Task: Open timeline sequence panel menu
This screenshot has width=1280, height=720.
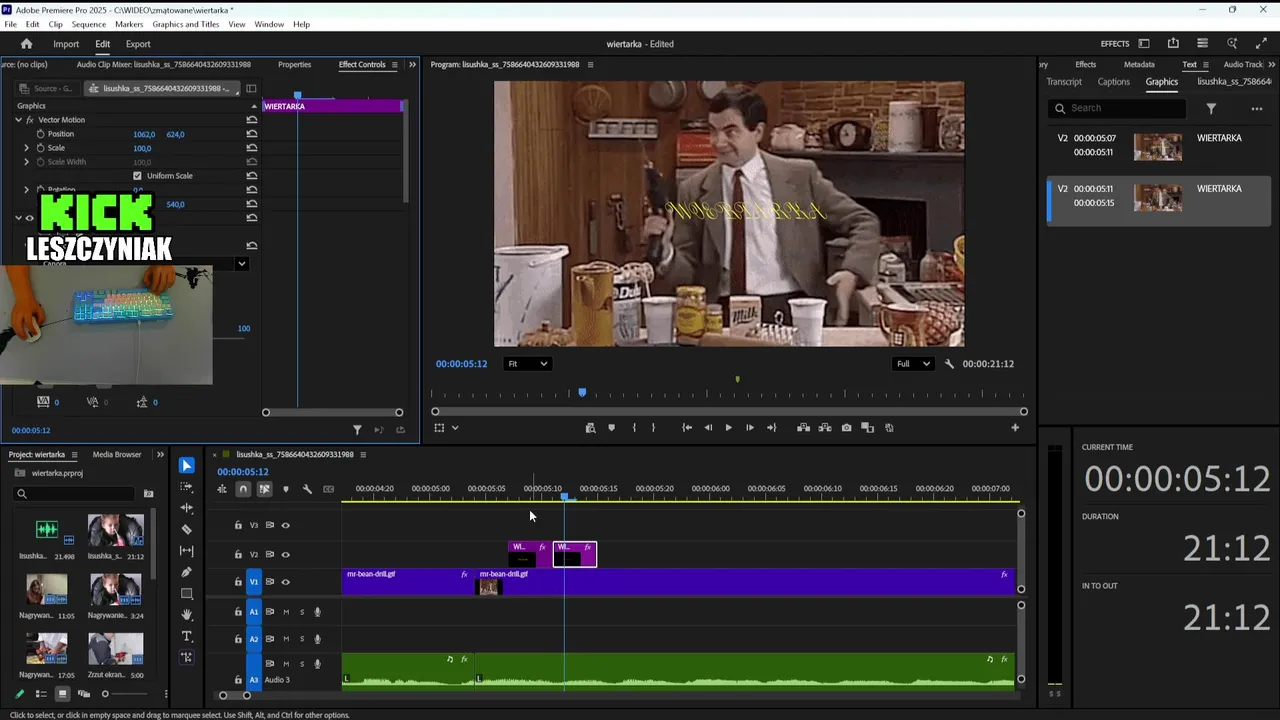Action: click(363, 454)
